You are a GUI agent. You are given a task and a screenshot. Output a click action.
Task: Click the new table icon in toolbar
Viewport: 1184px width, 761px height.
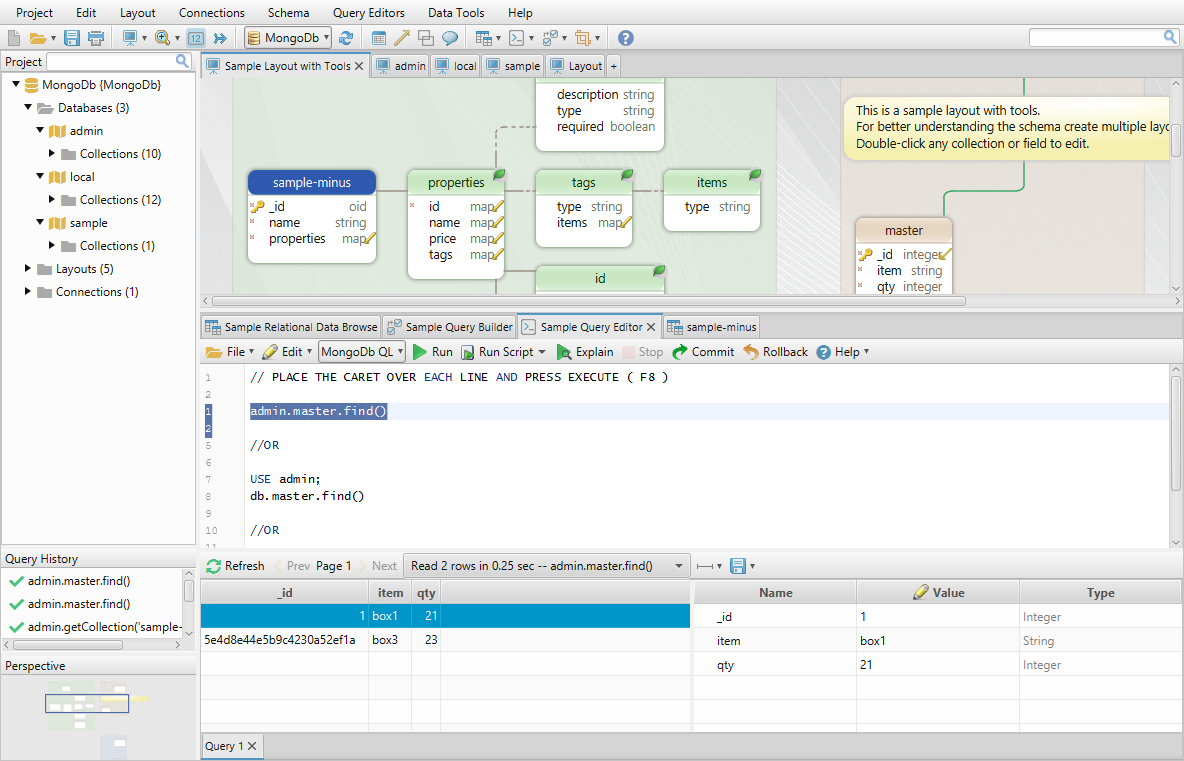pyautogui.click(x=379, y=38)
